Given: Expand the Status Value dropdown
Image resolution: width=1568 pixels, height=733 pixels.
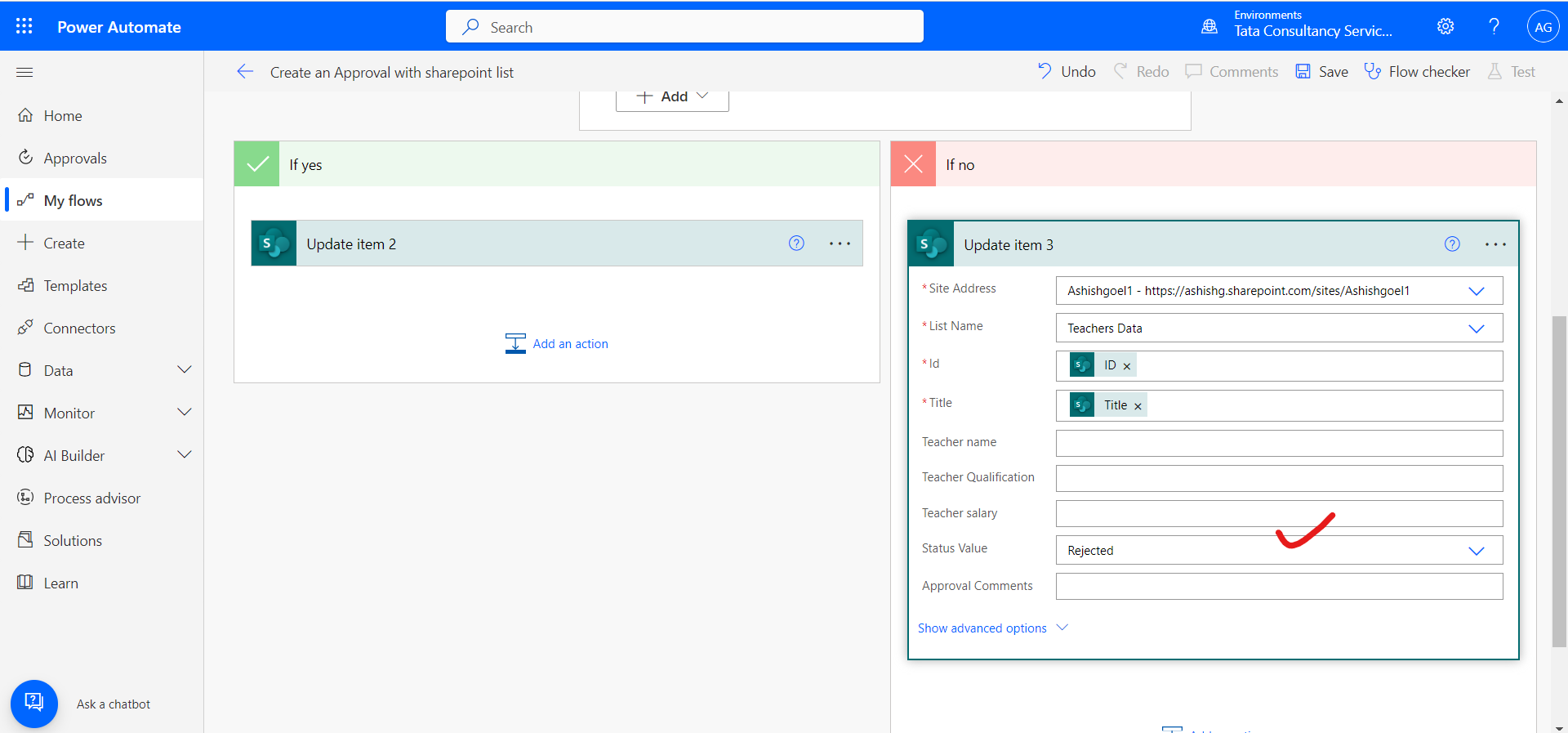Looking at the screenshot, I should coord(1476,551).
